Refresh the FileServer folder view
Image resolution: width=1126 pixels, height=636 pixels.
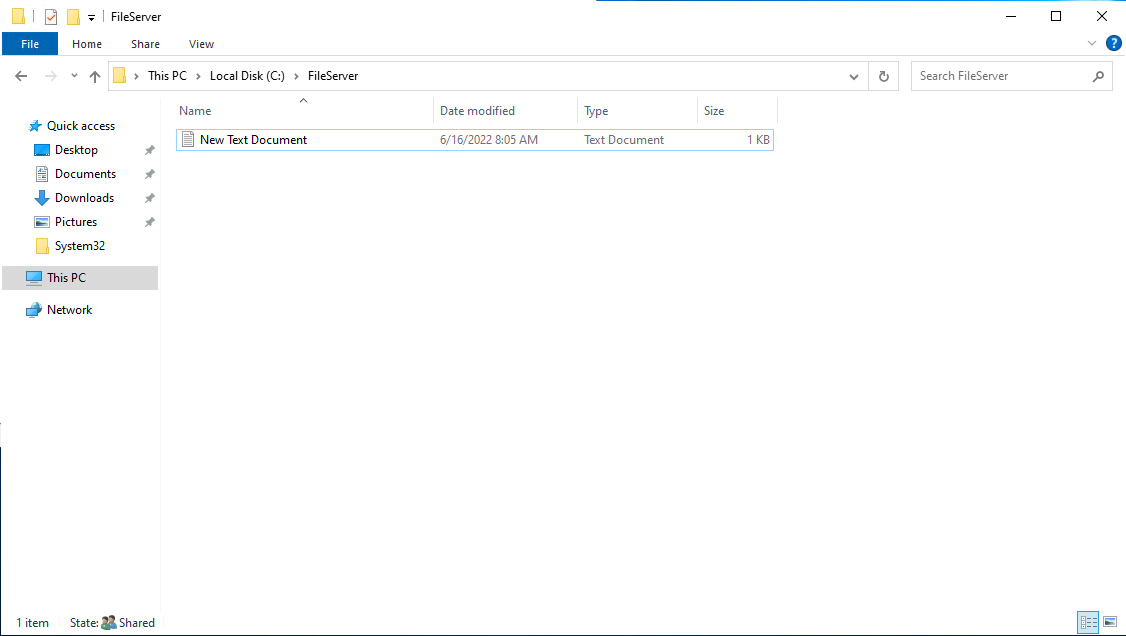(x=884, y=76)
